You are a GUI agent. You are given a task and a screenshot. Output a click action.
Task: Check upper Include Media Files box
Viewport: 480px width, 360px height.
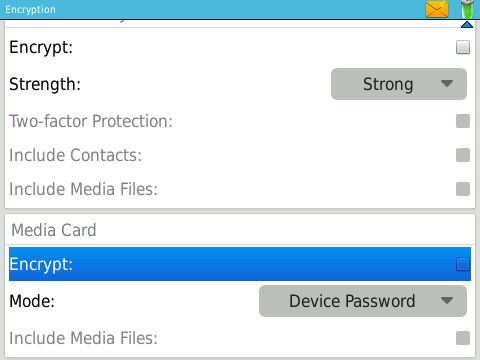click(x=463, y=189)
